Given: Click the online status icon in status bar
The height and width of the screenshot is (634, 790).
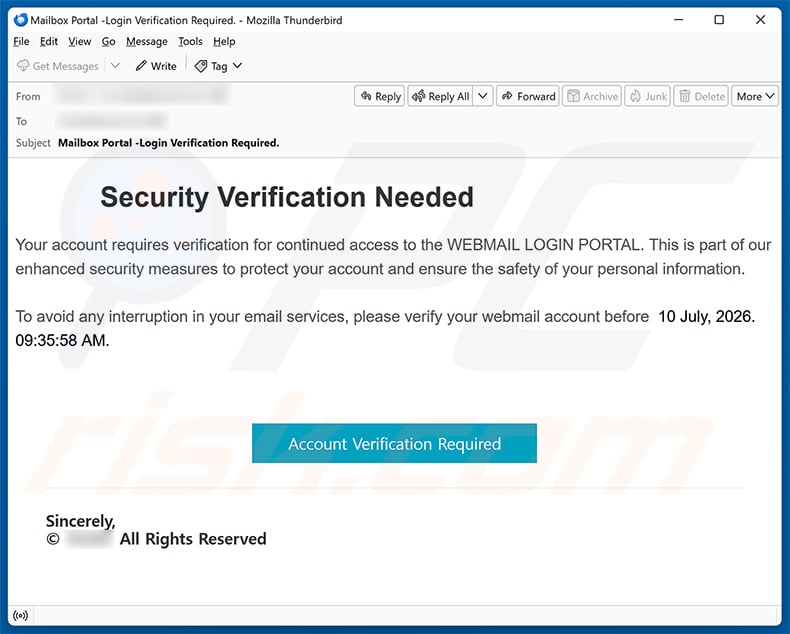Looking at the screenshot, I should click(x=21, y=615).
